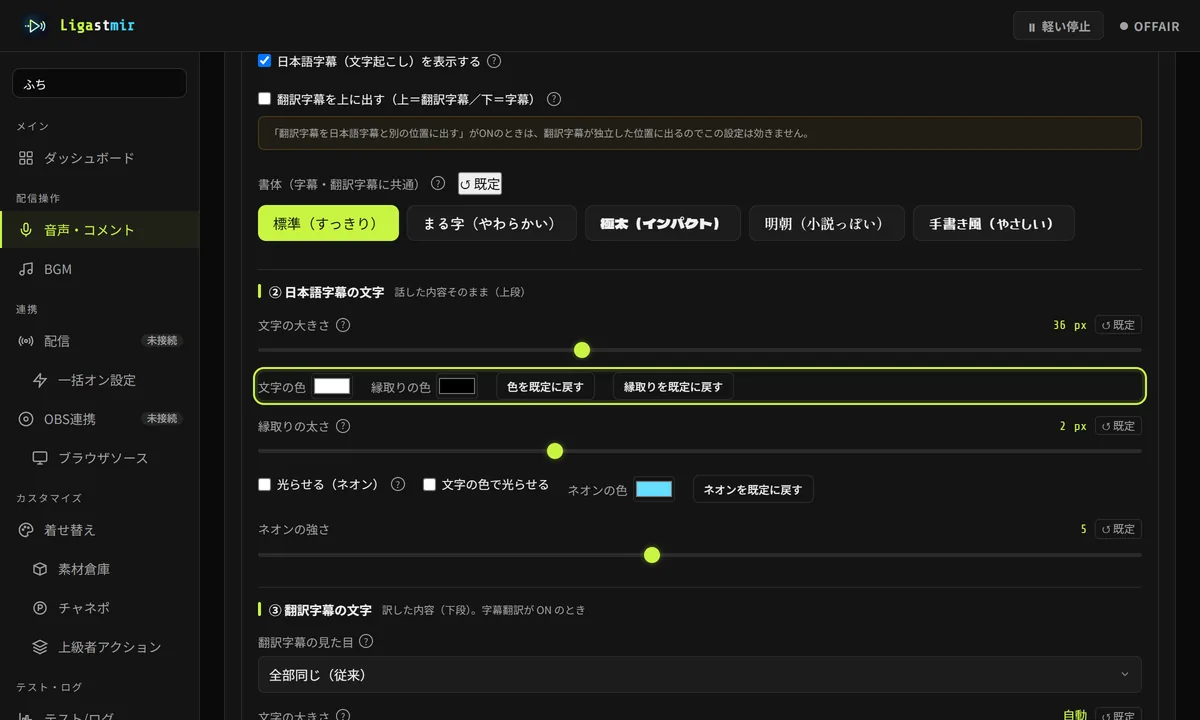Select font 標準（すっきり）
The height and width of the screenshot is (720, 1200).
[328, 223]
